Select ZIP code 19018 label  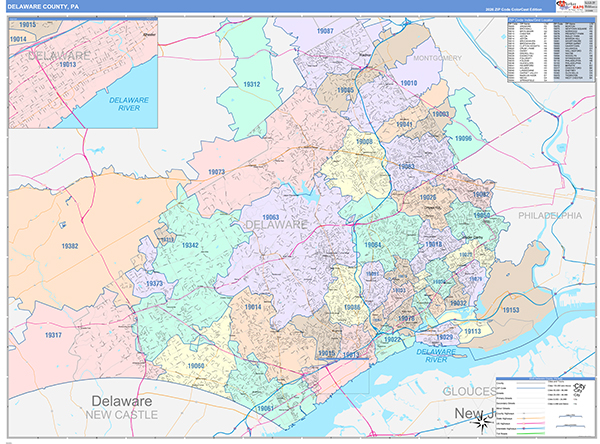point(434,244)
